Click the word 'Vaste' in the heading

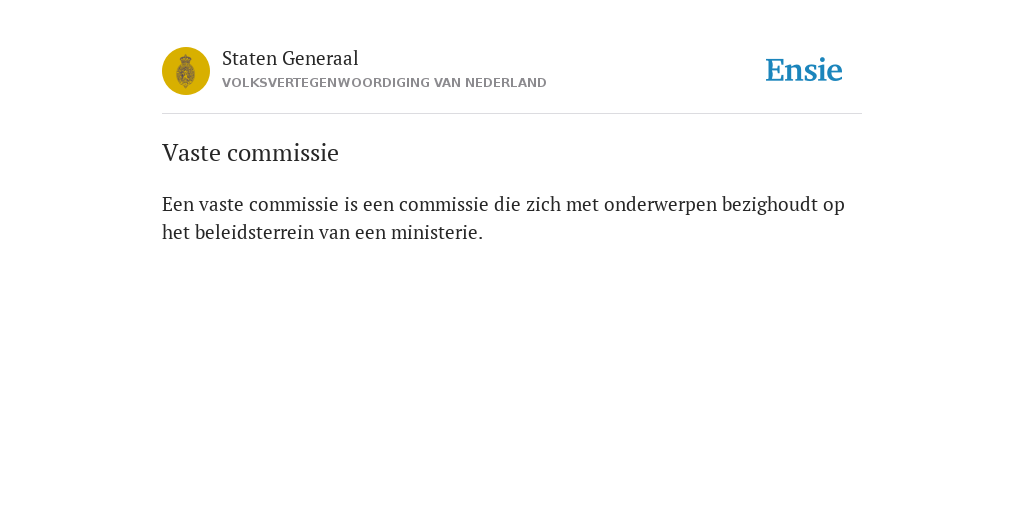[191, 153]
